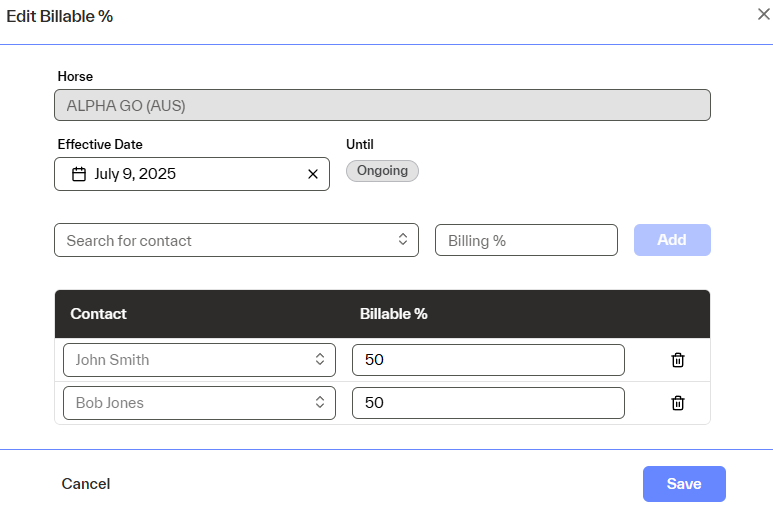
Task: Clear the July 9, 2025 date
Action: point(312,174)
